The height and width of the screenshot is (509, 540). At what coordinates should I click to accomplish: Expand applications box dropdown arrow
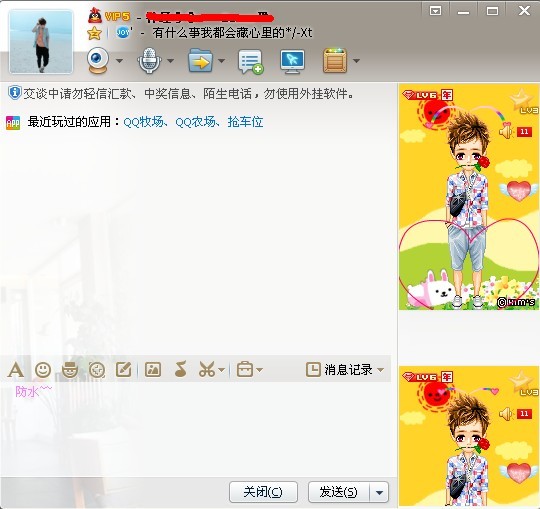point(356,61)
